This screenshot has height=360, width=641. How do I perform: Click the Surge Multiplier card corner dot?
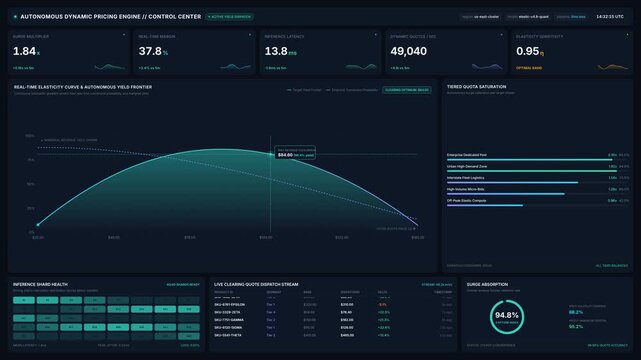click(x=124, y=35)
